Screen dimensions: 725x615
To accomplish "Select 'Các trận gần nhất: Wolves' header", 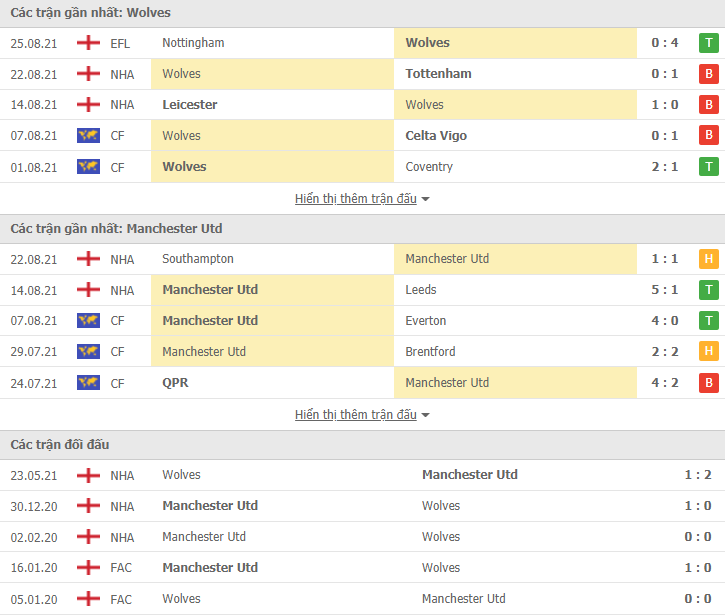I will 362,13.
